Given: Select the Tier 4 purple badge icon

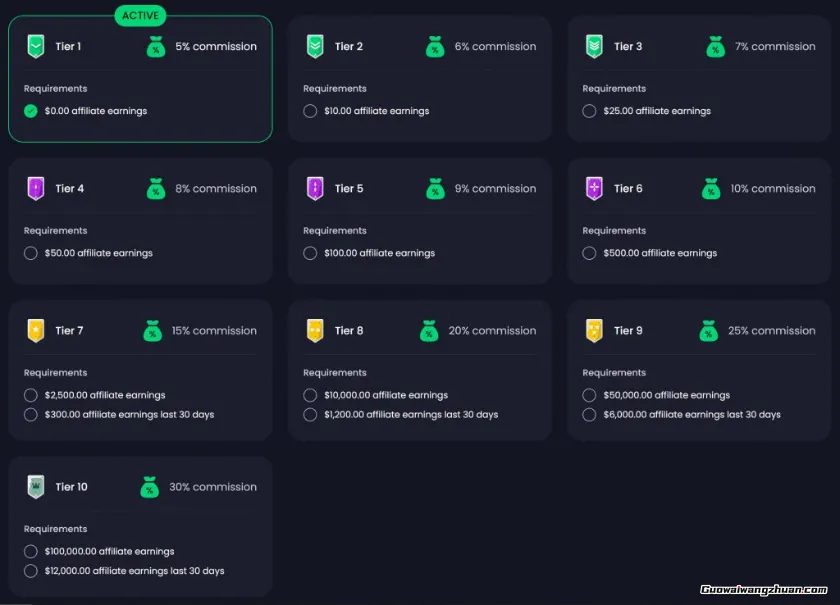Looking at the screenshot, I should (x=36, y=188).
